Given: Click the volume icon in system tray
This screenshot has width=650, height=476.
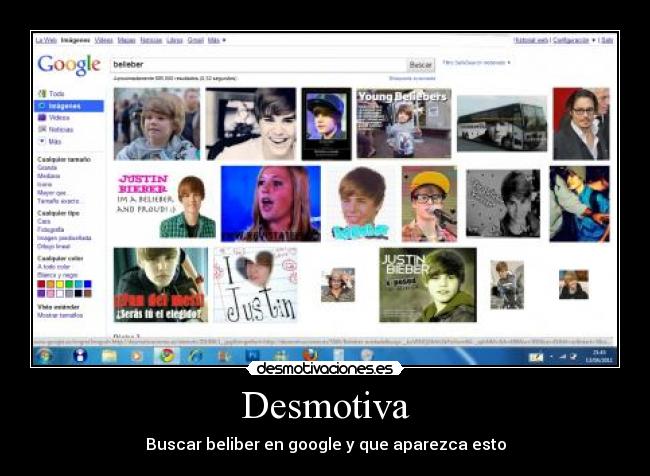Looking at the screenshot, I should (x=573, y=356).
